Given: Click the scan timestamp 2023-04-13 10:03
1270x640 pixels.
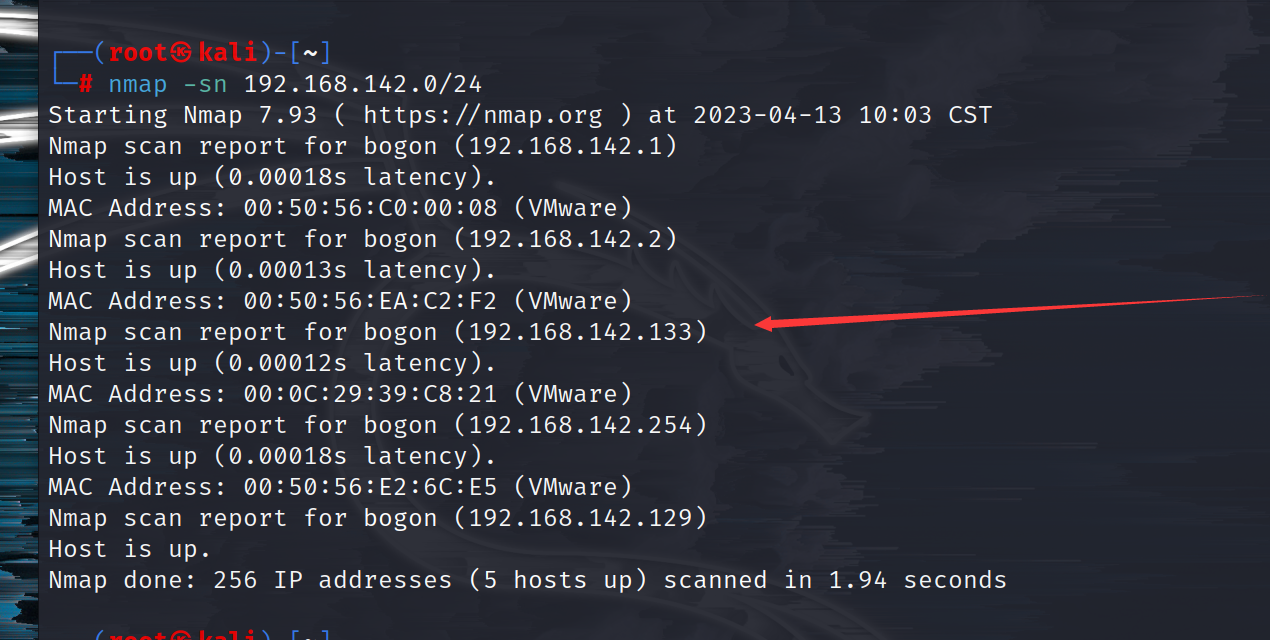Looking at the screenshot, I should 813,115.
